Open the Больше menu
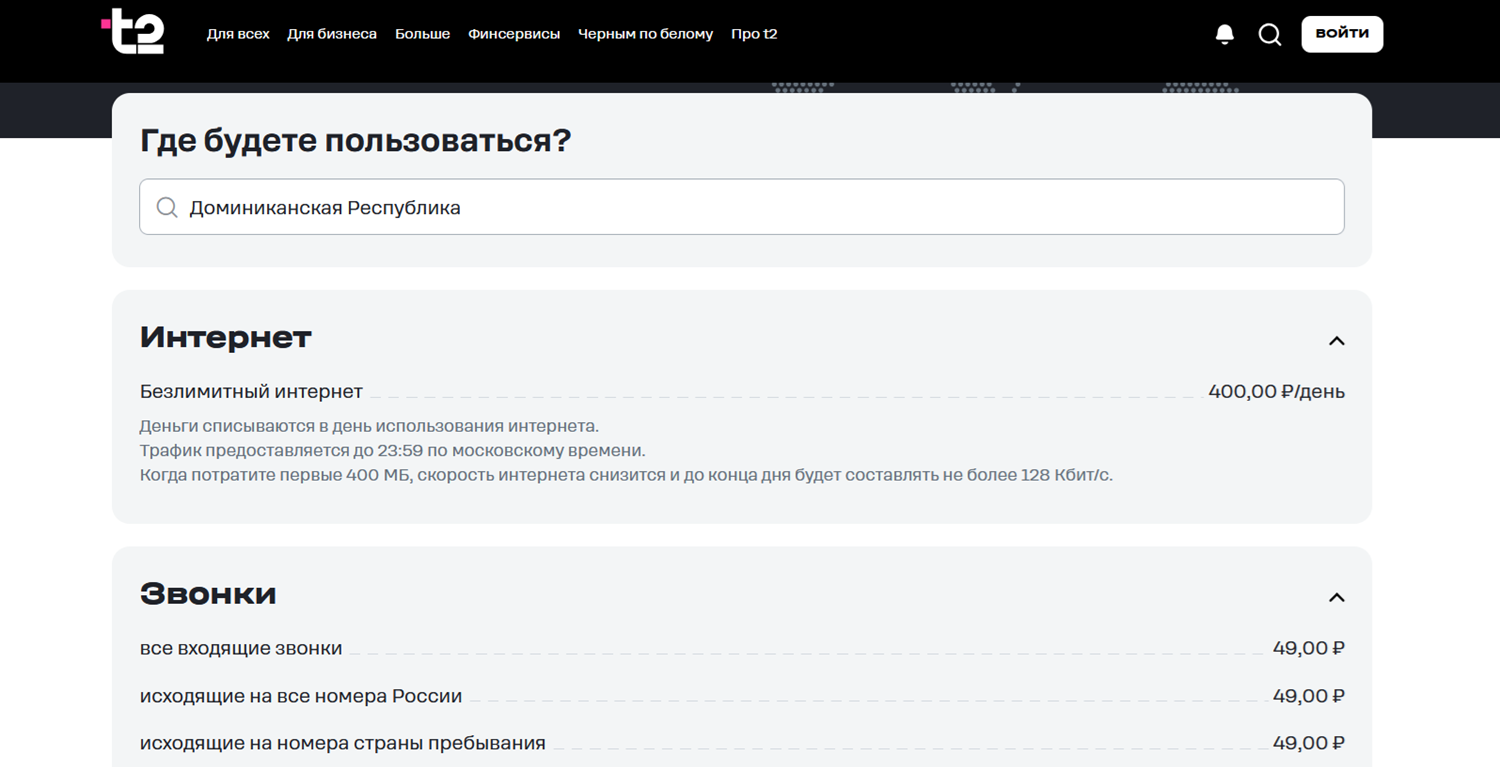This screenshot has width=1500, height=767. point(422,34)
